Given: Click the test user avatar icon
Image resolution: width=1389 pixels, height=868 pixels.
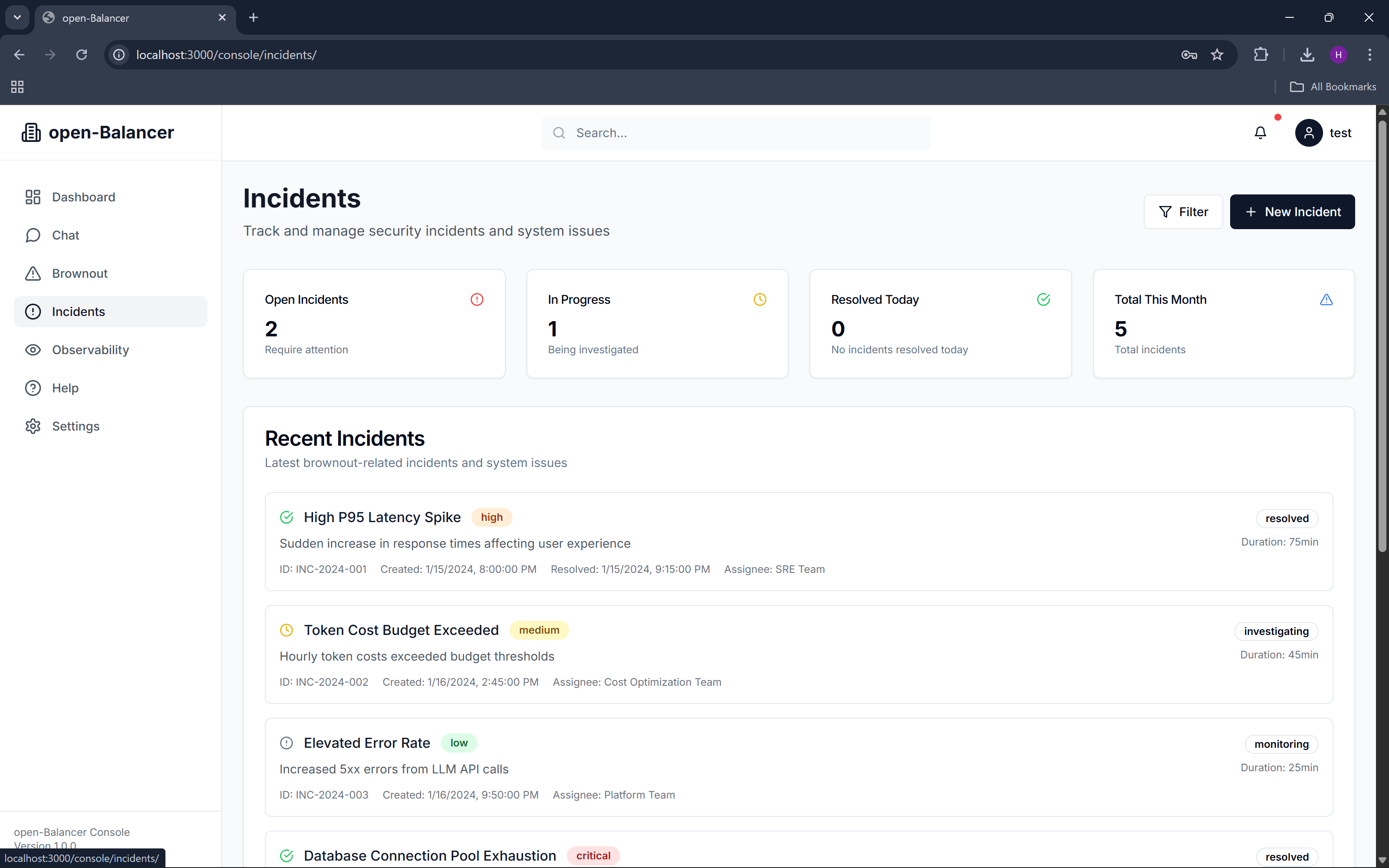Looking at the screenshot, I should (1309, 133).
